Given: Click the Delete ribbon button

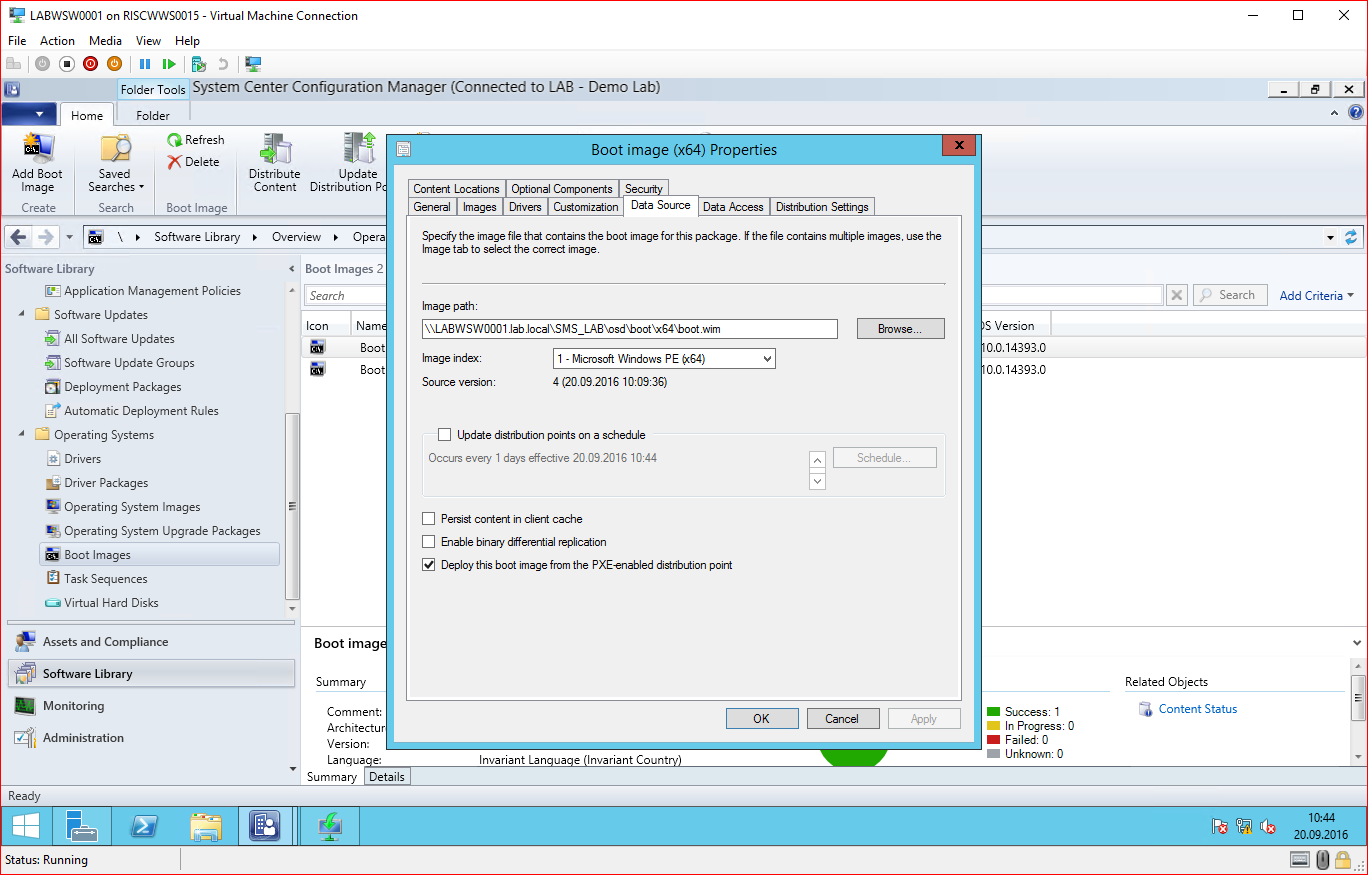Looking at the screenshot, I should click(194, 162).
